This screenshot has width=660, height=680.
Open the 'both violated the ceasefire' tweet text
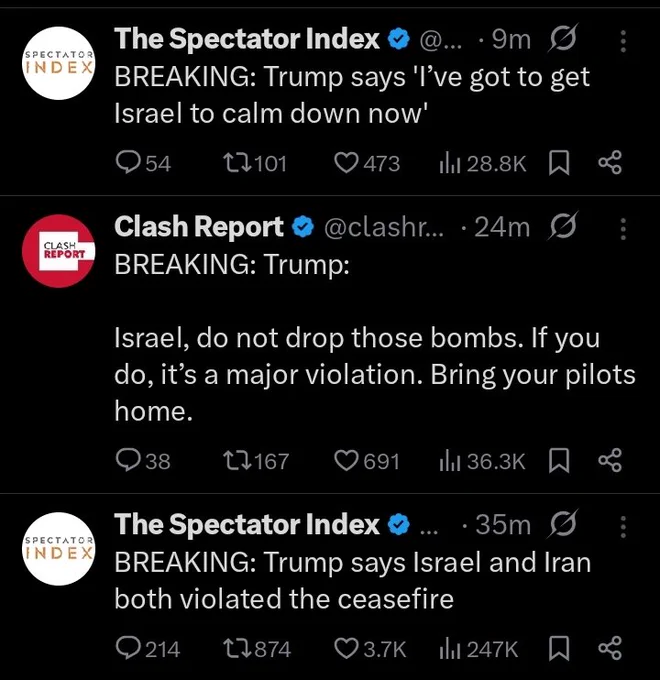353,580
